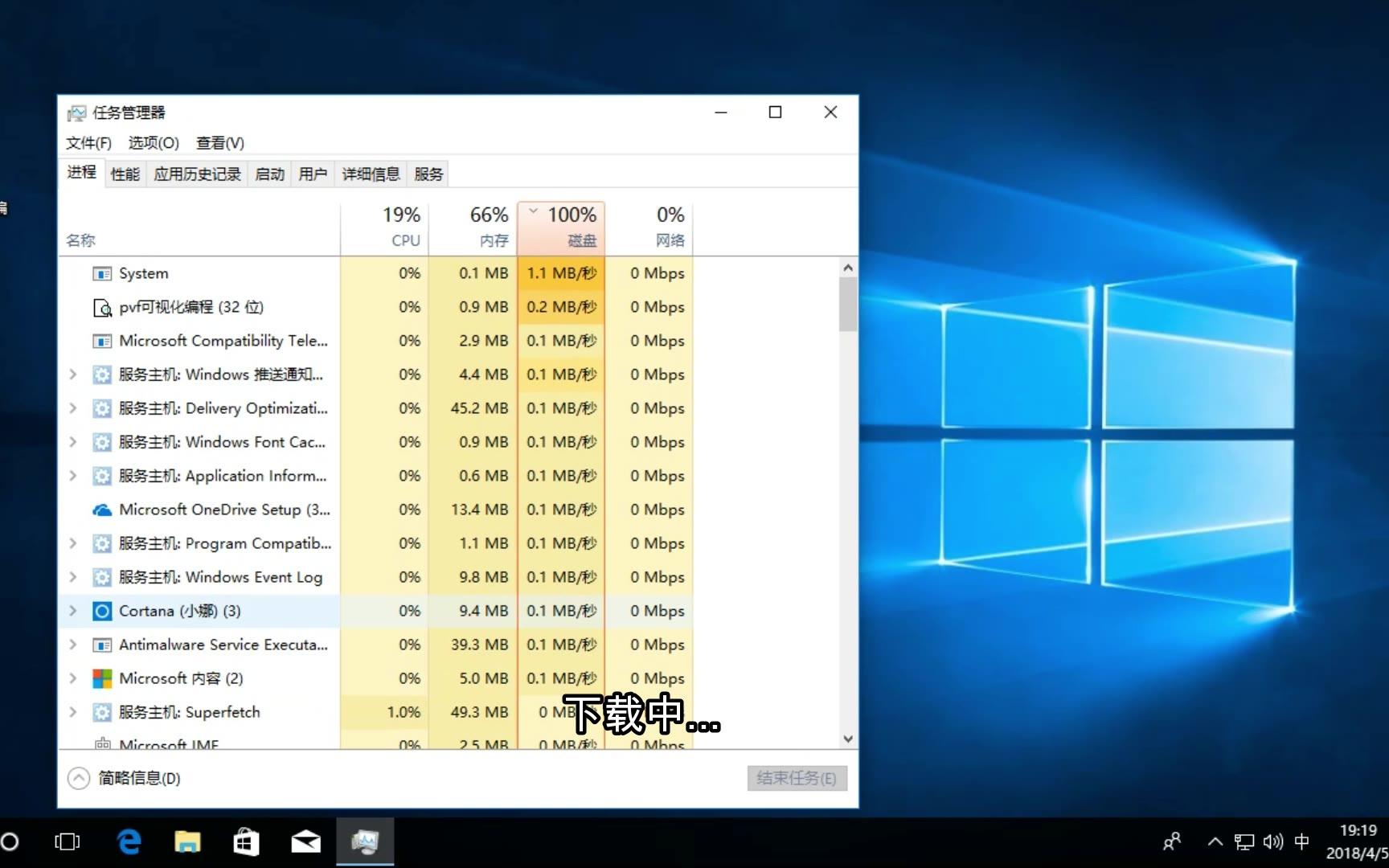Open the 查看(V) menu
The image size is (1389, 868).
(x=220, y=143)
